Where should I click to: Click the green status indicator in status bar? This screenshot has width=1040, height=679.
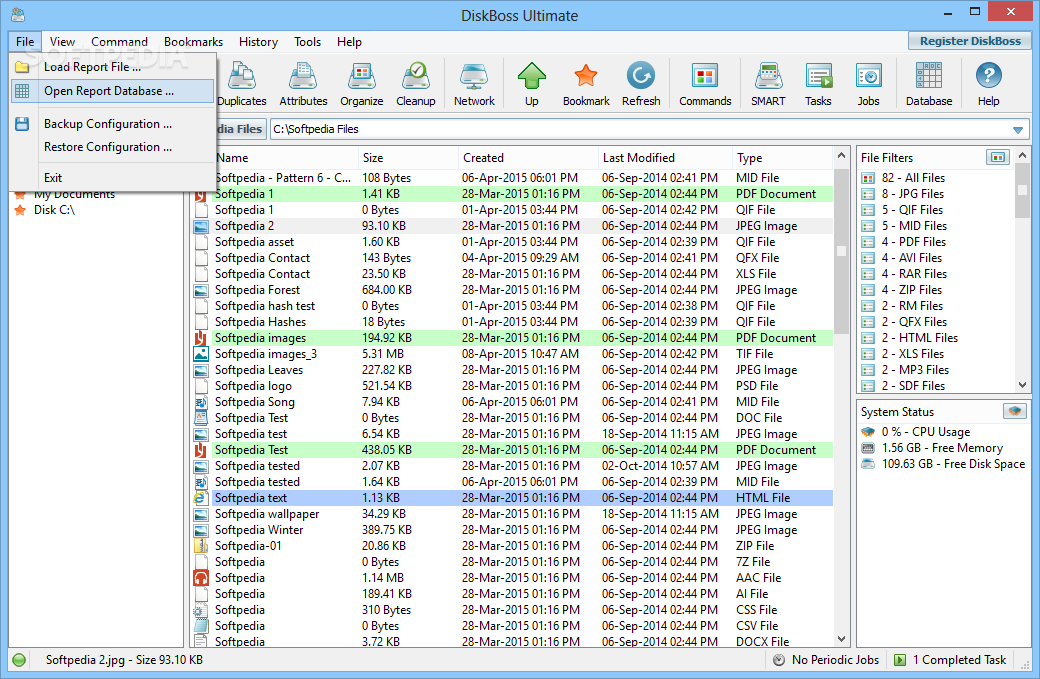pyautogui.click(x=19, y=660)
